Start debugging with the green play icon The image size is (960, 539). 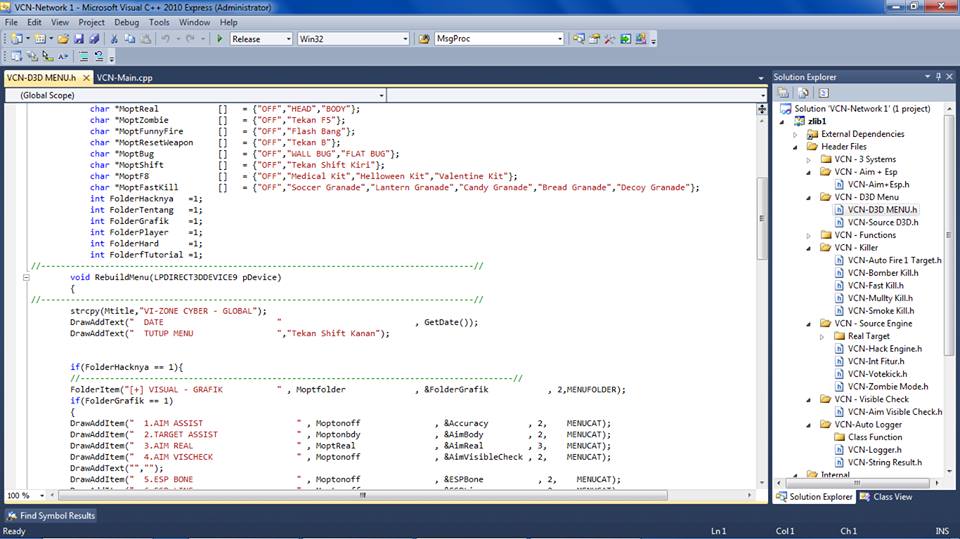point(220,39)
